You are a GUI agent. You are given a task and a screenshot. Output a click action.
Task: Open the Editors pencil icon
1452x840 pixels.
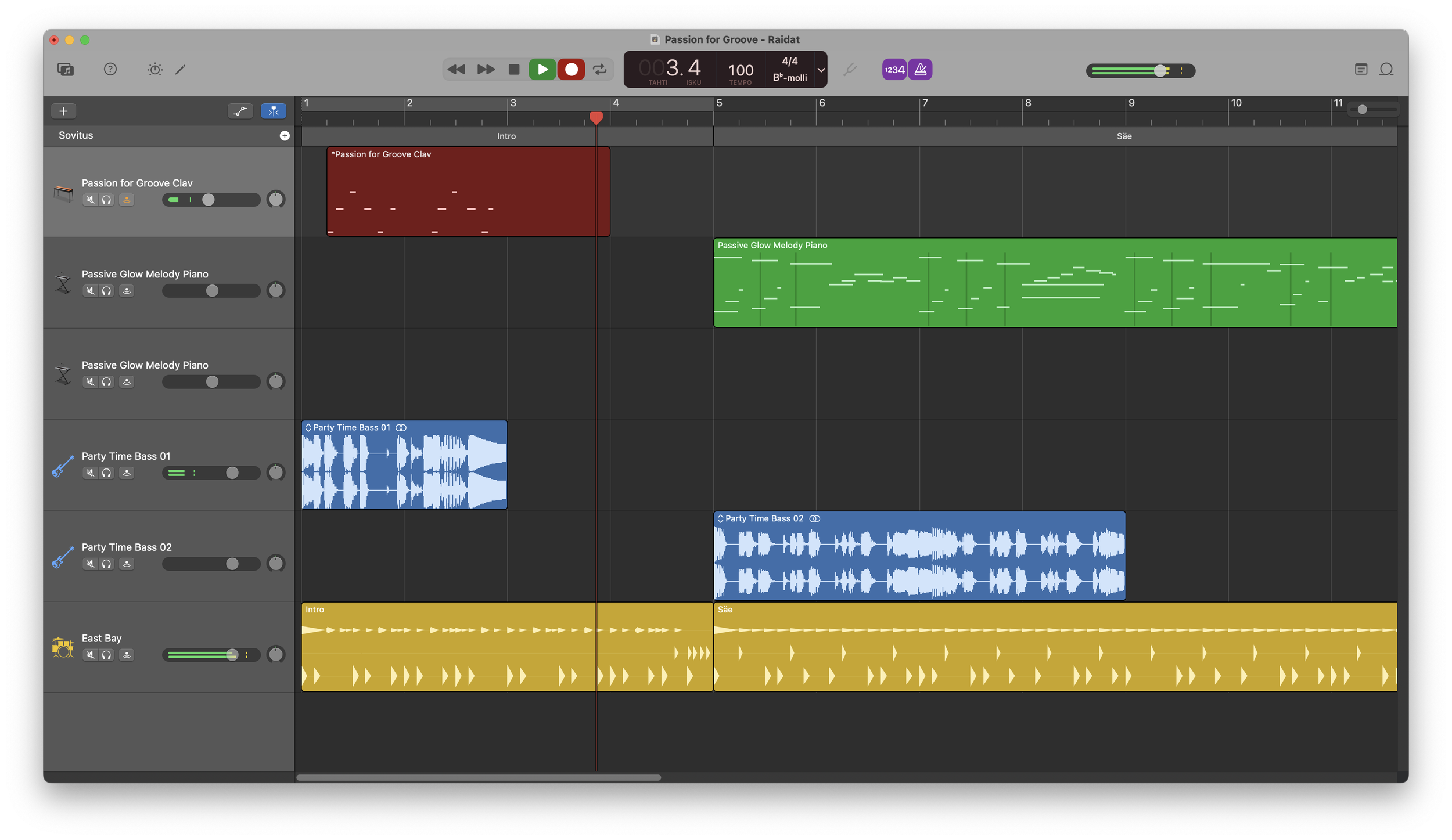coord(181,70)
